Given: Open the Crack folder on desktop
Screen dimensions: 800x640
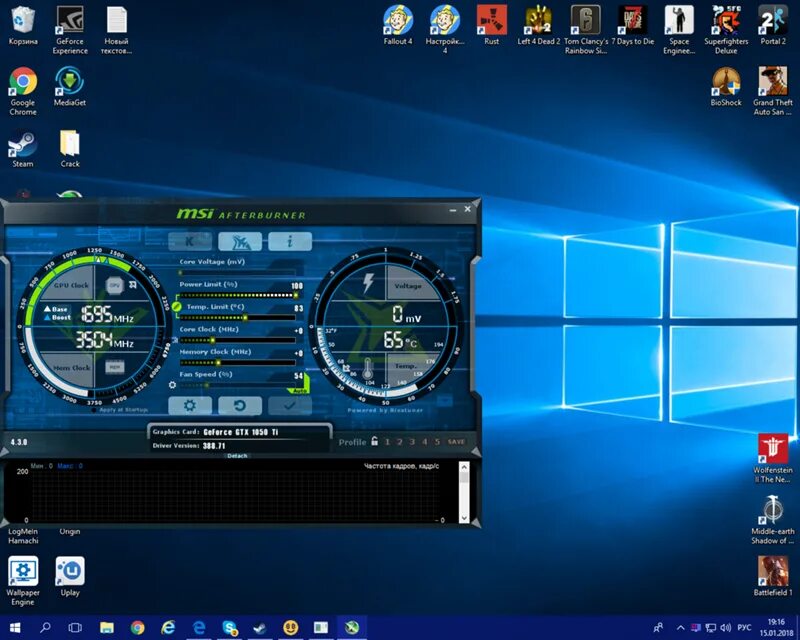Looking at the screenshot, I should click(70, 149).
